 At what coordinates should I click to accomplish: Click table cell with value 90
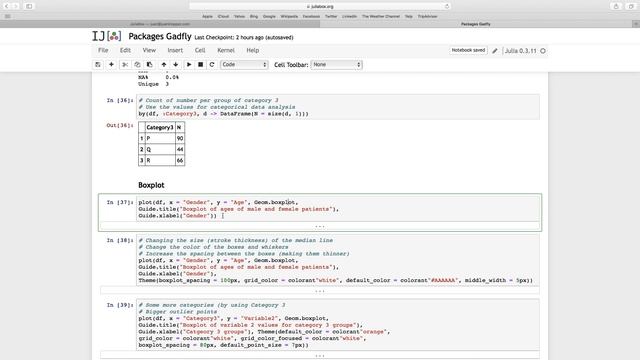click(180, 138)
